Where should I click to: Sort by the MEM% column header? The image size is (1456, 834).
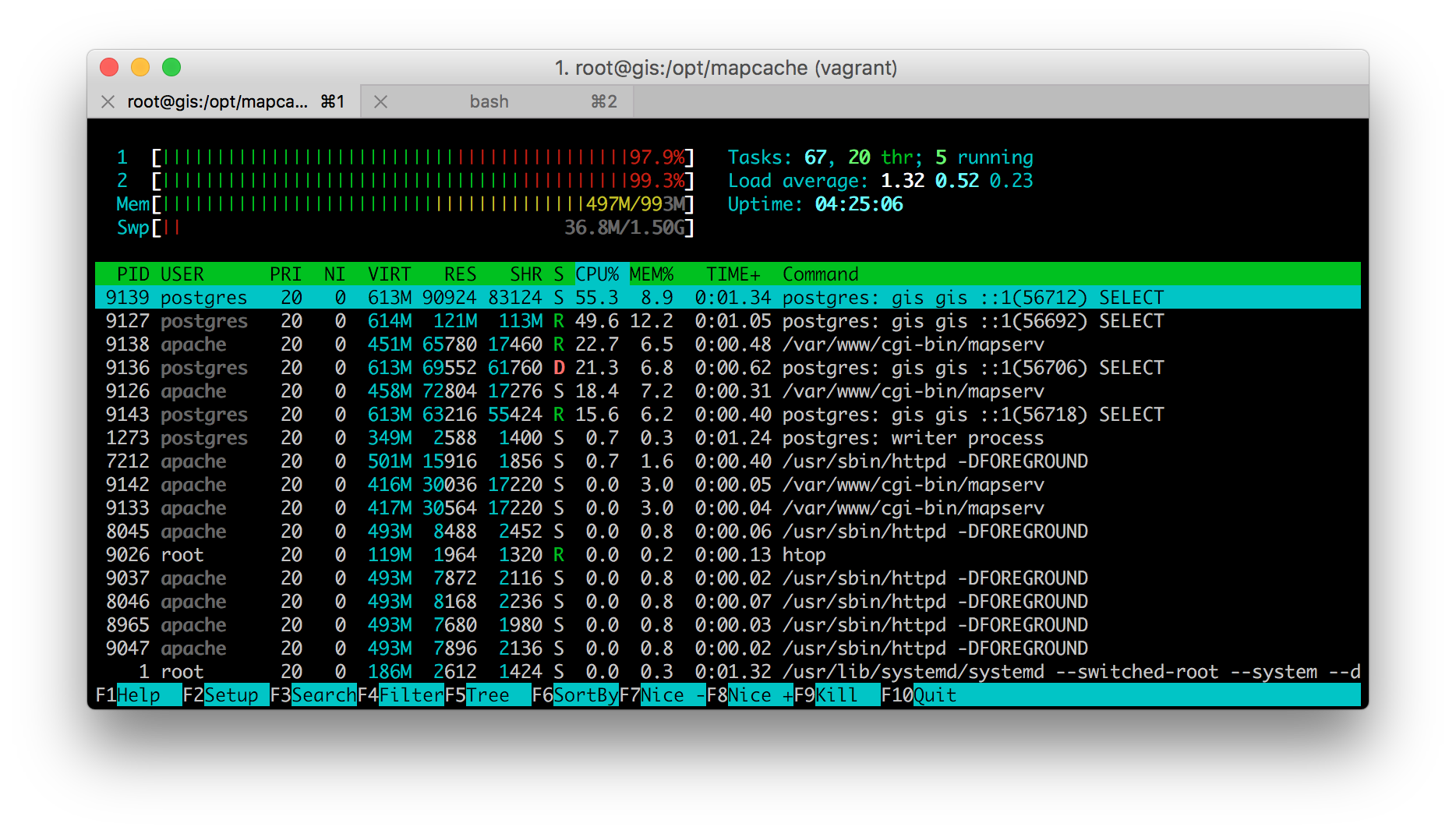point(652,274)
